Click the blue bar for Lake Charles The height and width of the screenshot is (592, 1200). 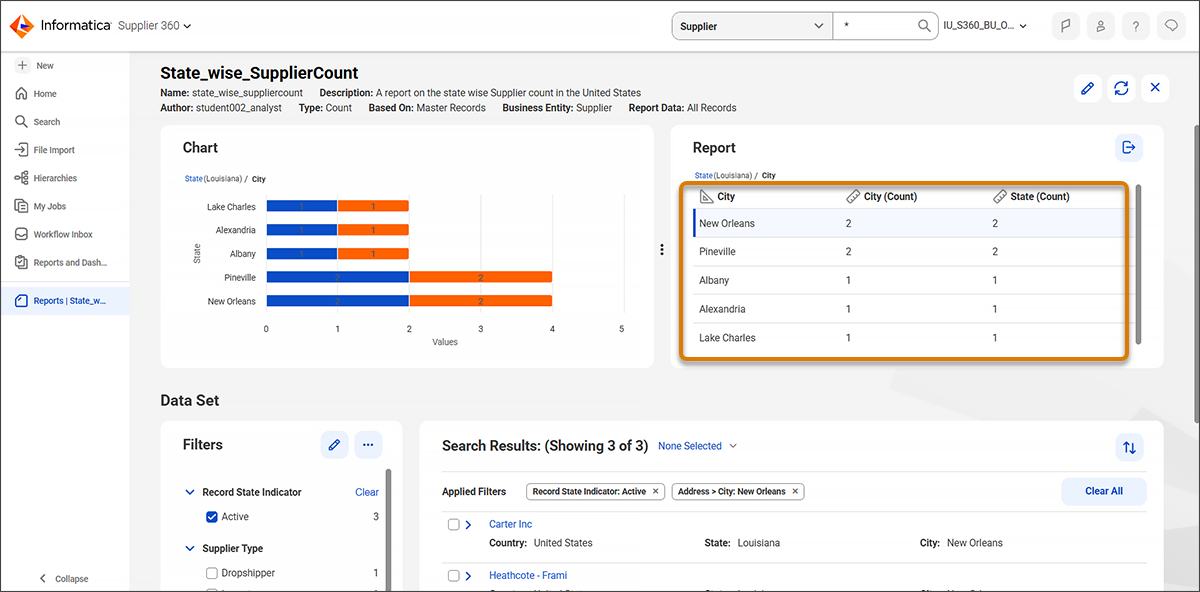point(301,206)
